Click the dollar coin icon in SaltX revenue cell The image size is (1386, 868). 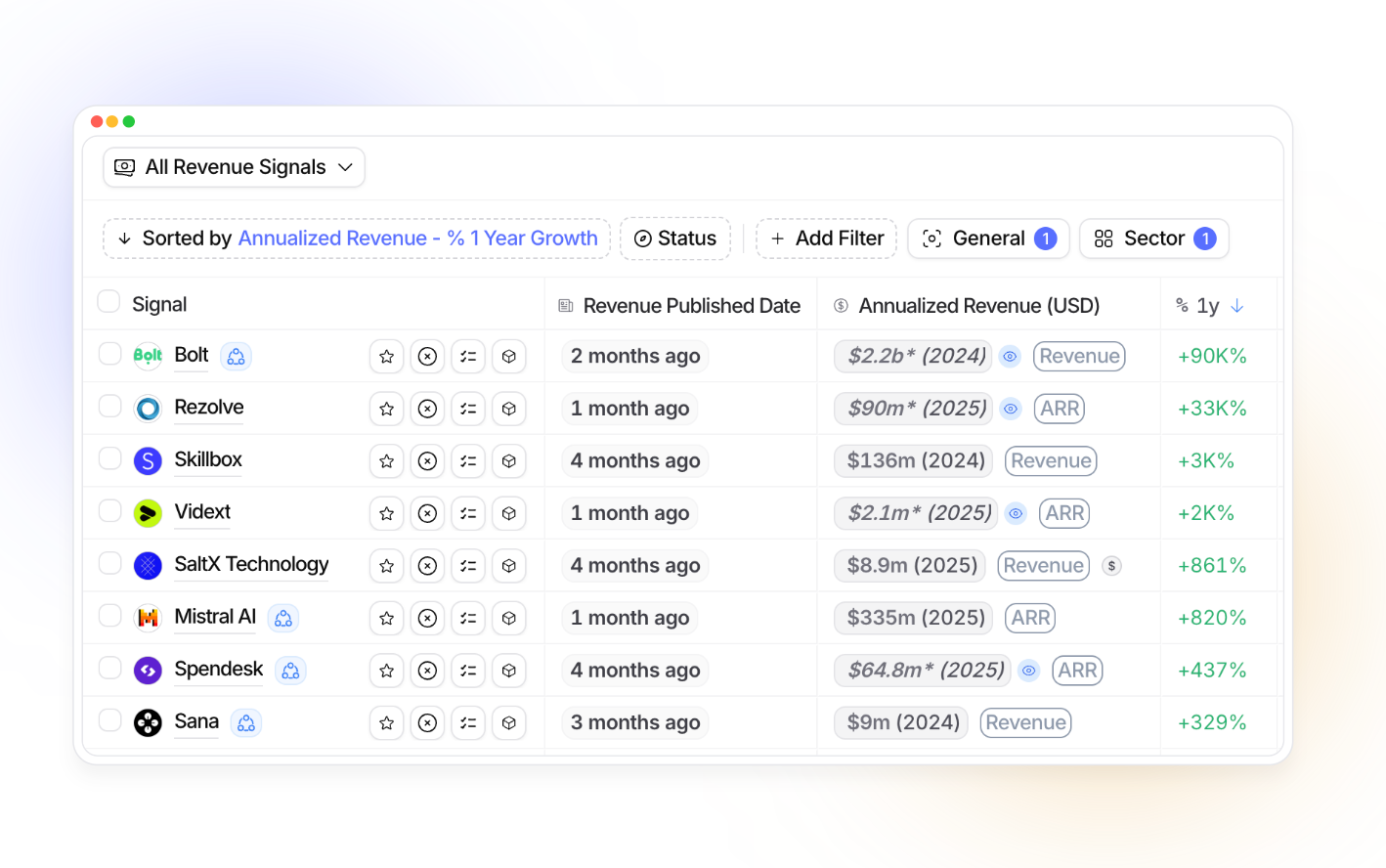pyautogui.click(x=1111, y=566)
